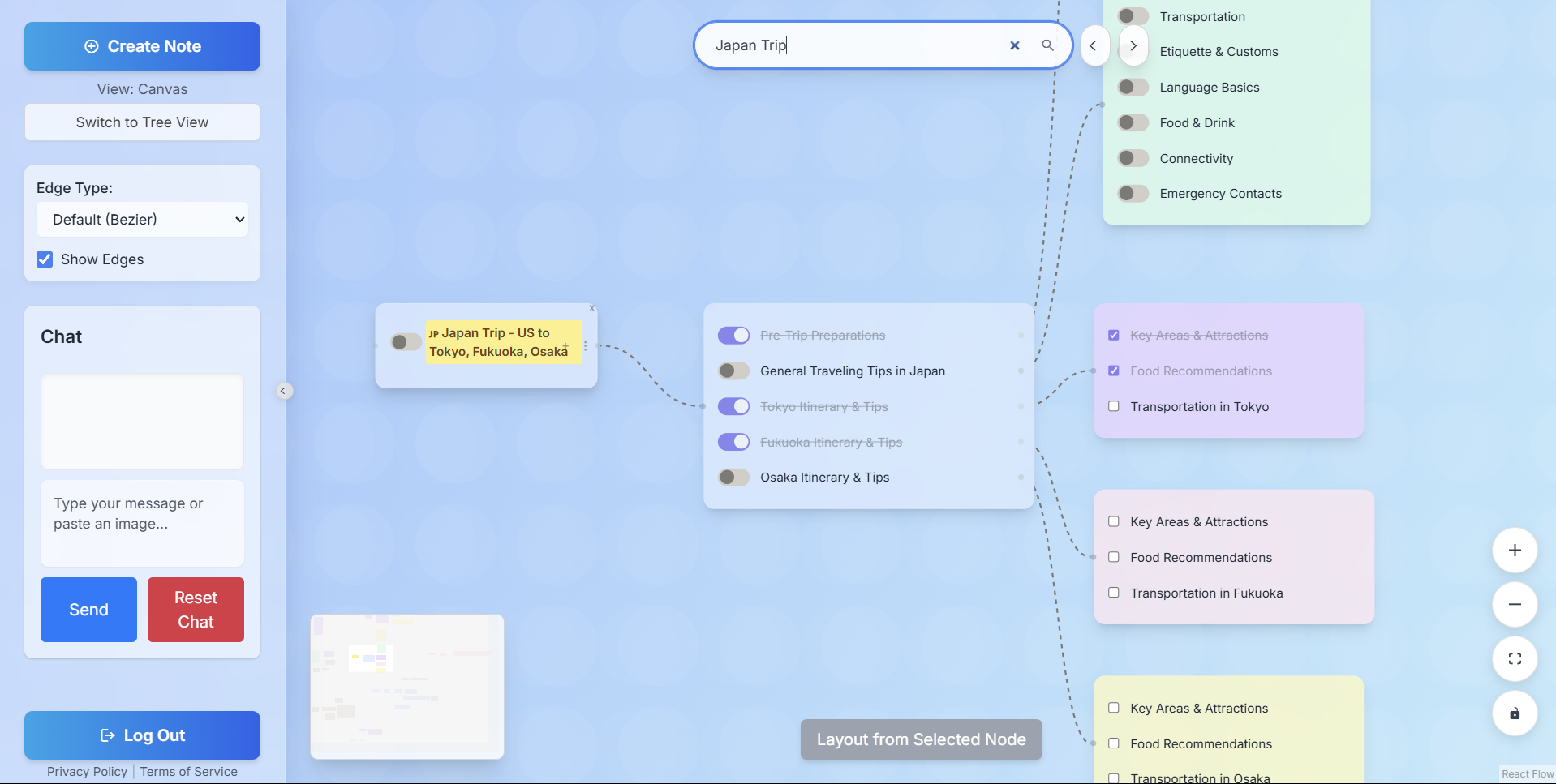The image size is (1556, 784).
Task: Fit view using the fullscreen icon
Action: (1515, 659)
